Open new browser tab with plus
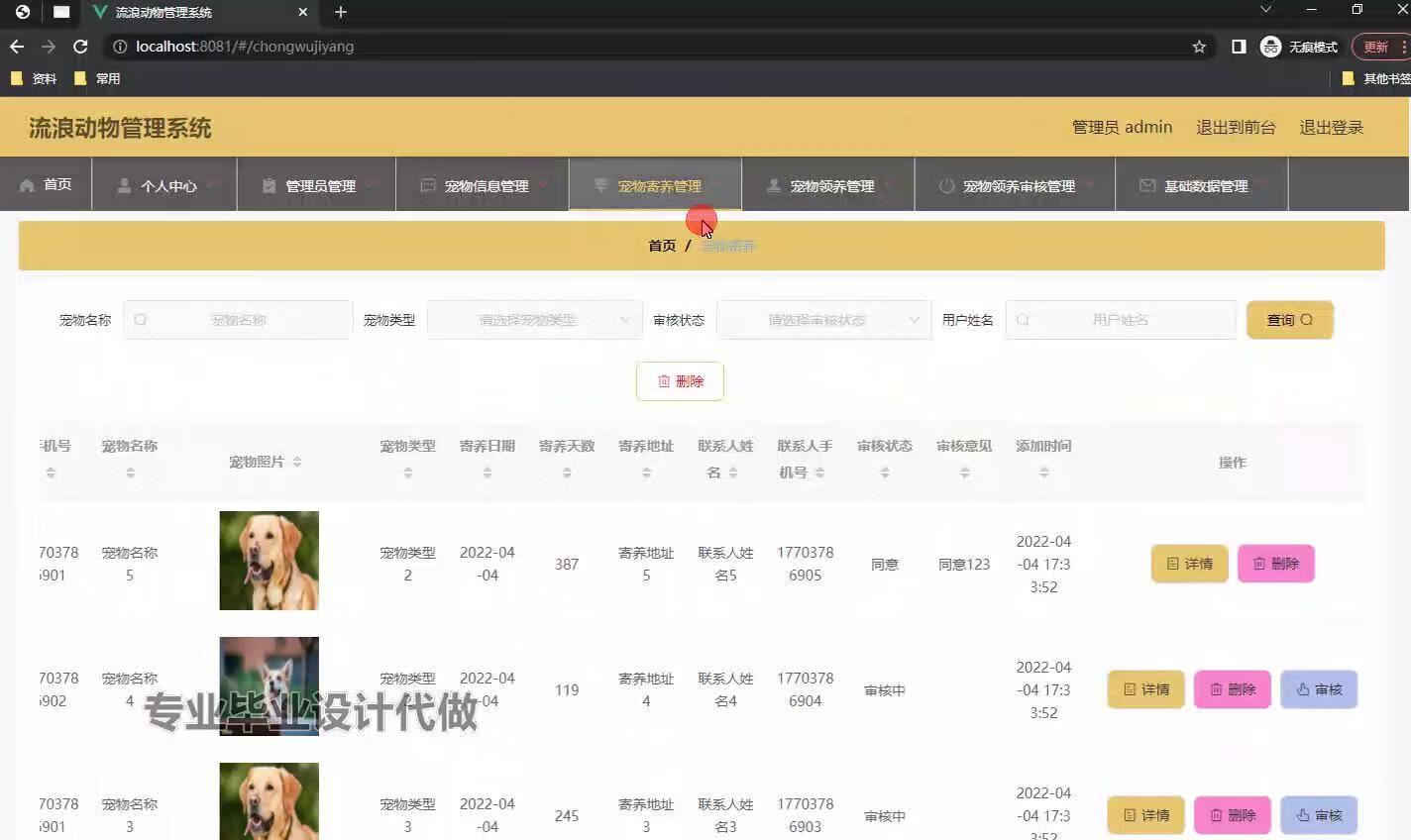The image size is (1411, 840). pos(341,12)
